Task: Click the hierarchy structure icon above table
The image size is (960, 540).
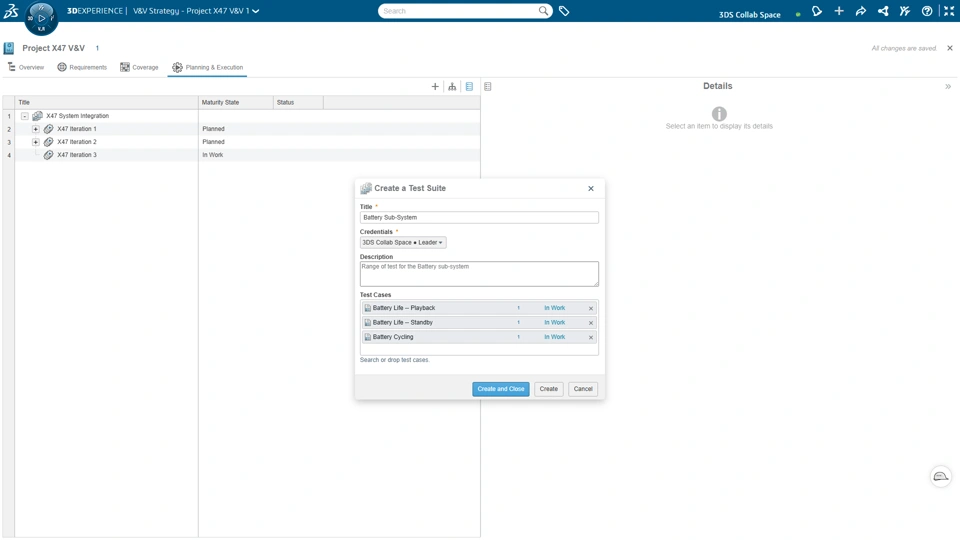Action: click(452, 86)
